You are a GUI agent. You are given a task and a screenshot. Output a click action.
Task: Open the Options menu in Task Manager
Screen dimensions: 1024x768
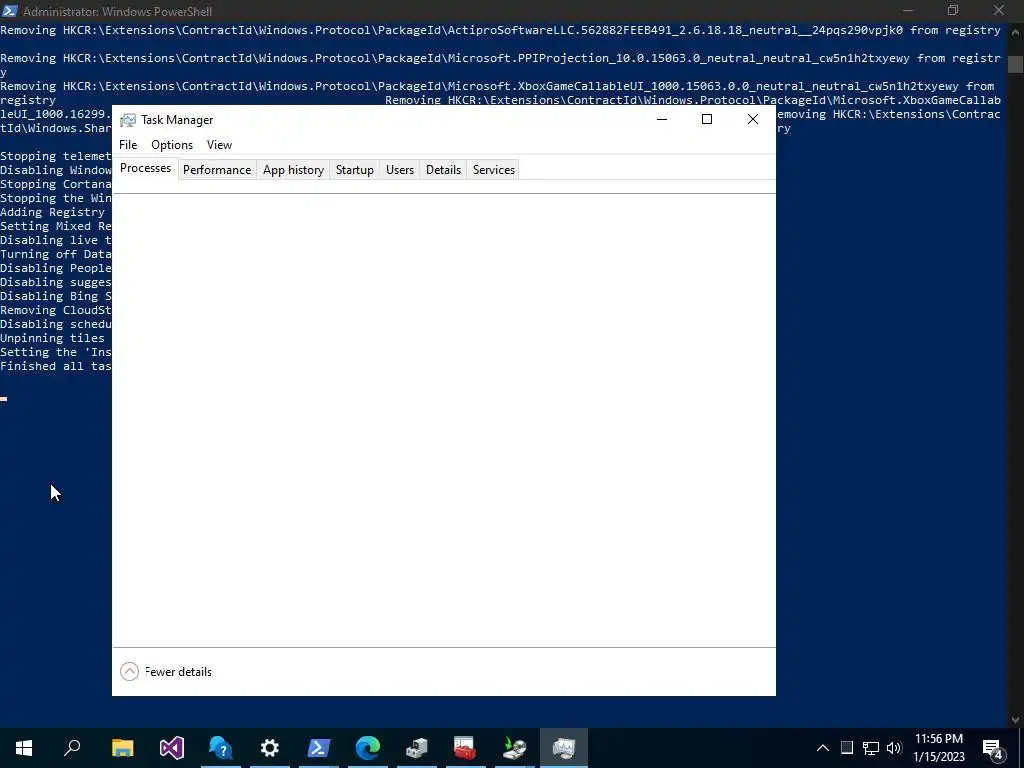(x=172, y=145)
